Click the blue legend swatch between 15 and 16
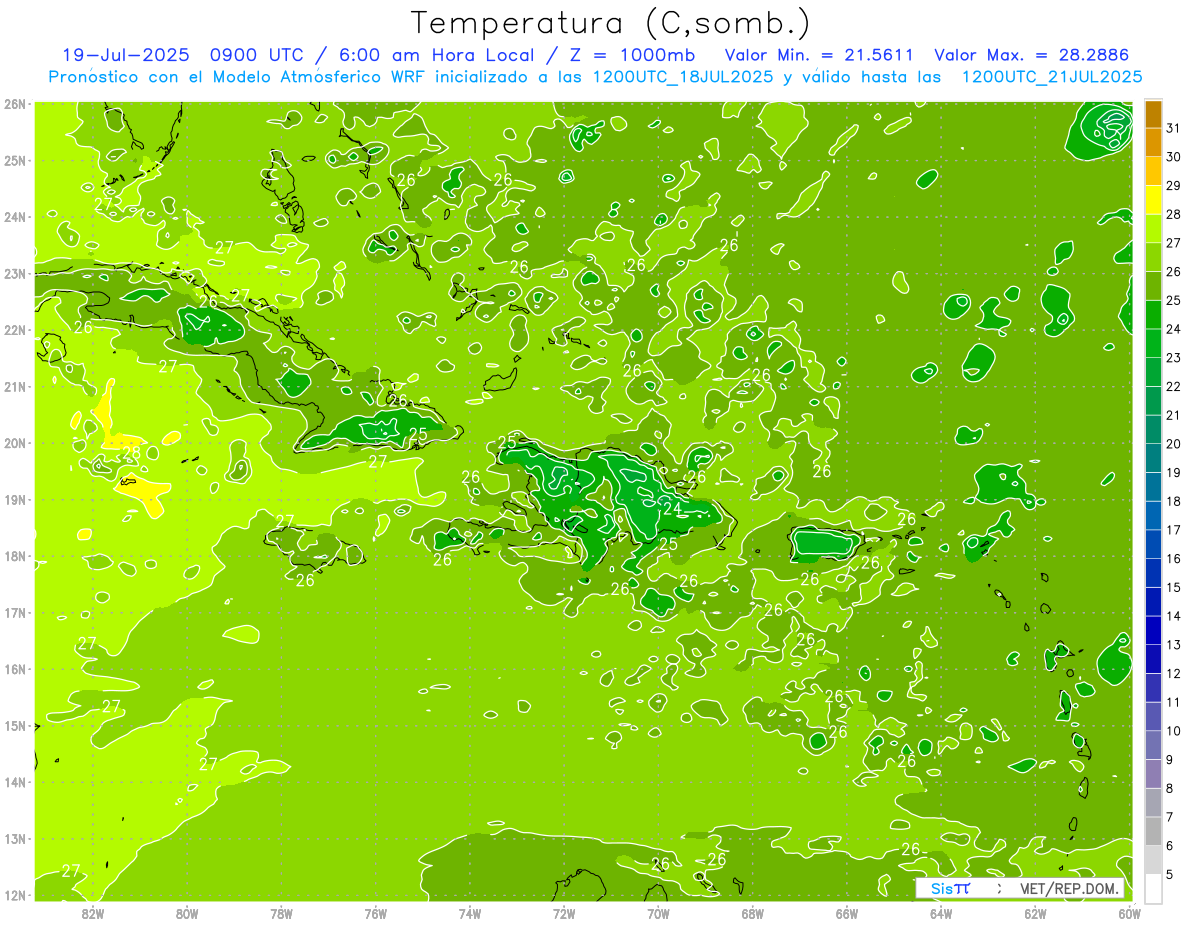 coord(1153,573)
